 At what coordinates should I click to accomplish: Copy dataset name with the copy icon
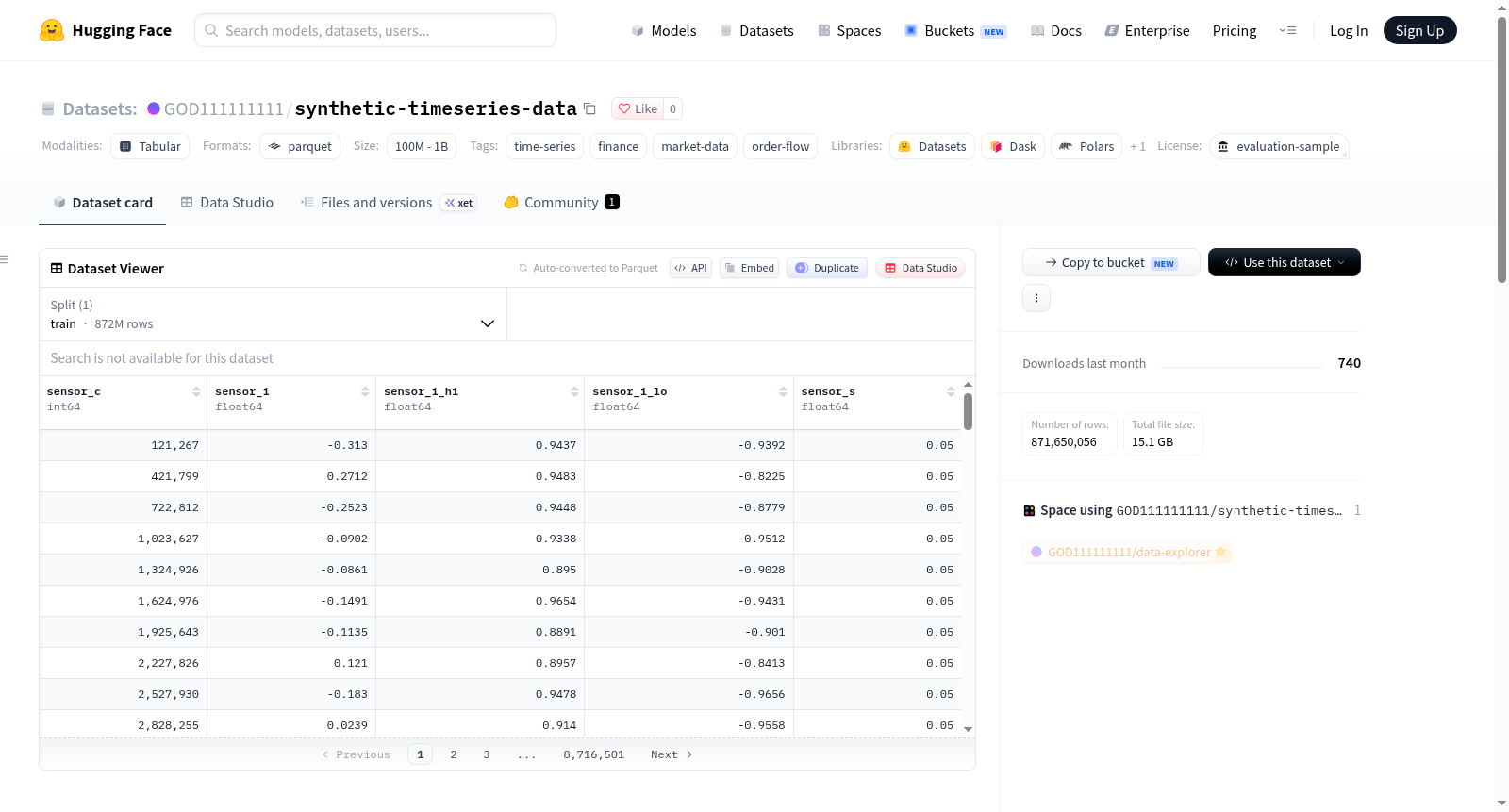[x=589, y=108]
